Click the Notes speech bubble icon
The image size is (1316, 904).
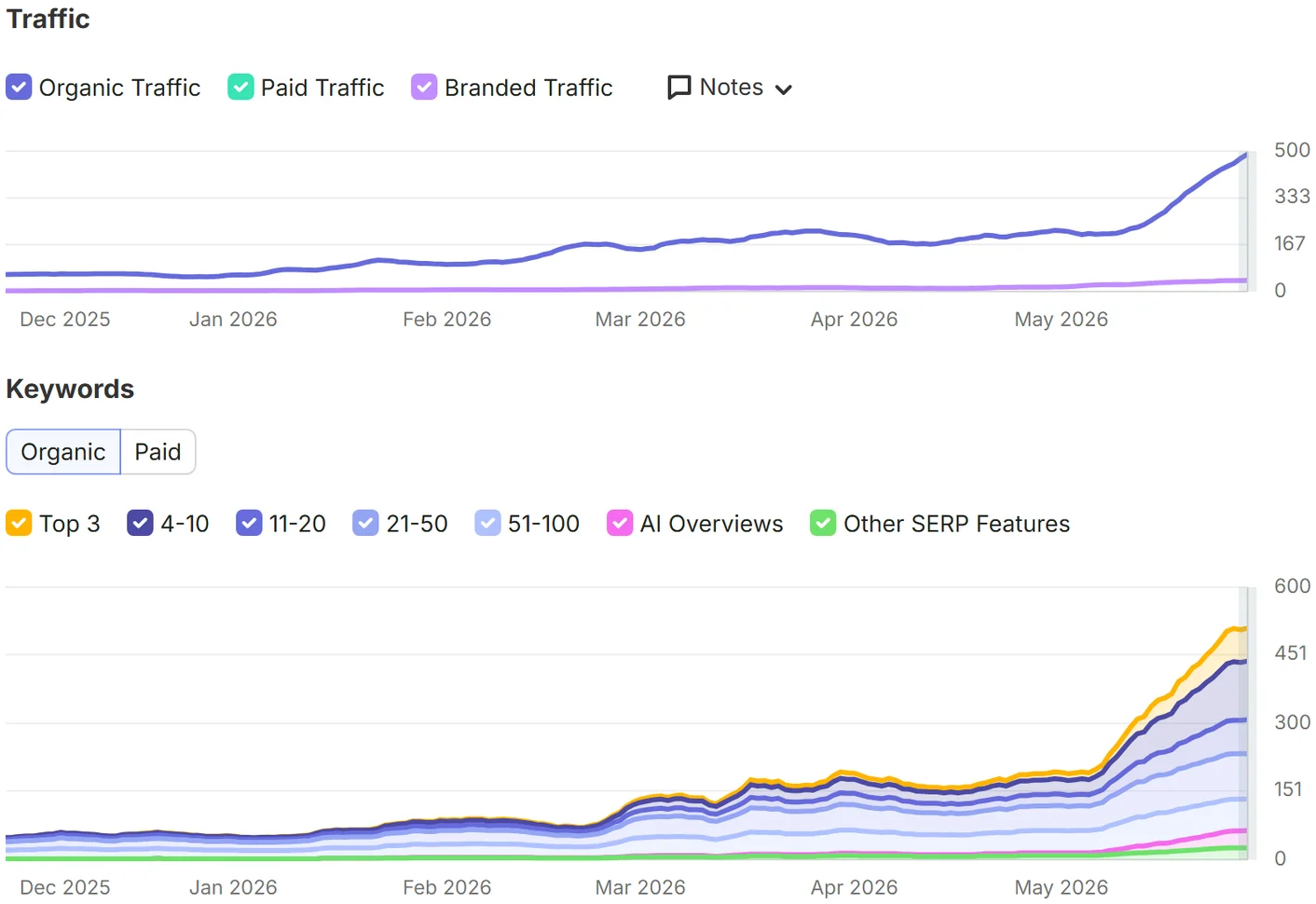pos(679,88)
